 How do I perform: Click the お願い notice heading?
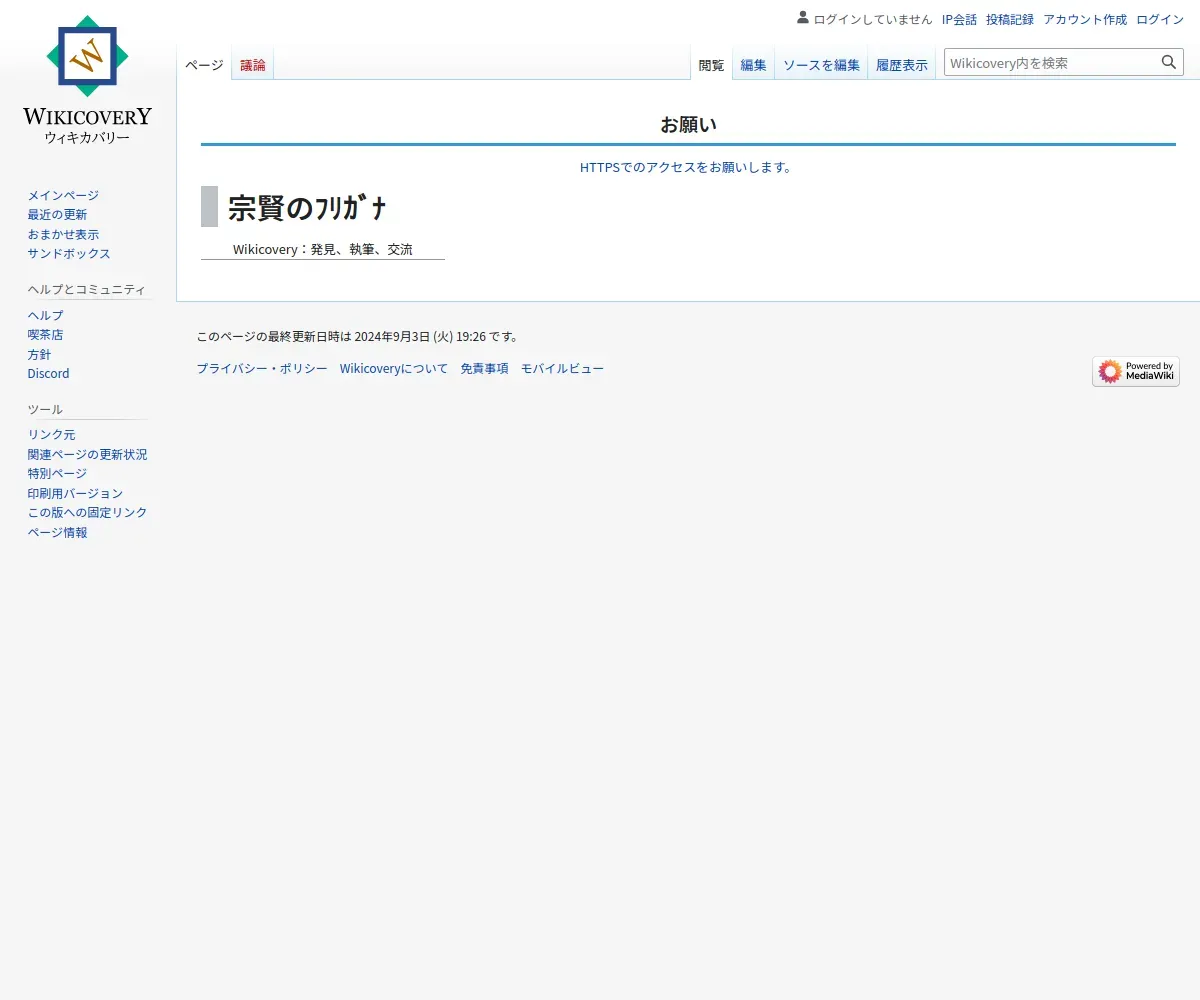coord(688,125)
